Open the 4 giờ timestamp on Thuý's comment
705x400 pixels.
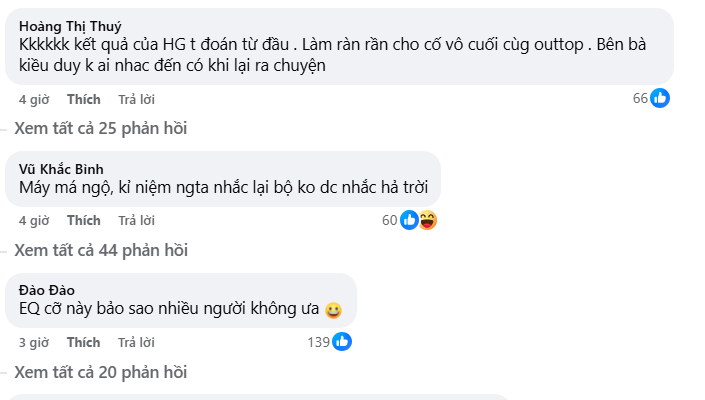click(34, 99)
